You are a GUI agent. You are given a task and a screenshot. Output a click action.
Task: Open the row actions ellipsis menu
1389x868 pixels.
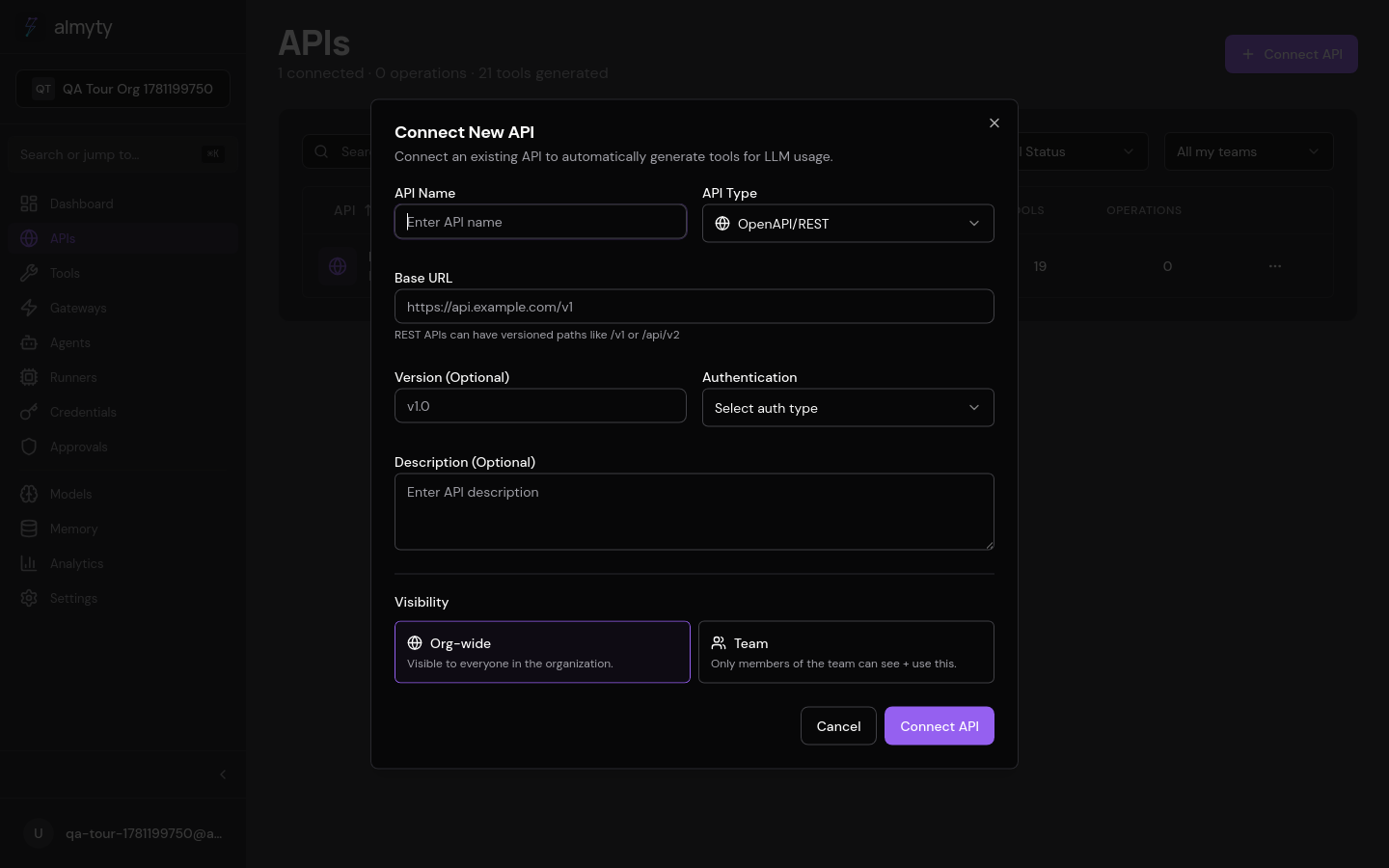coord(1275,266)
